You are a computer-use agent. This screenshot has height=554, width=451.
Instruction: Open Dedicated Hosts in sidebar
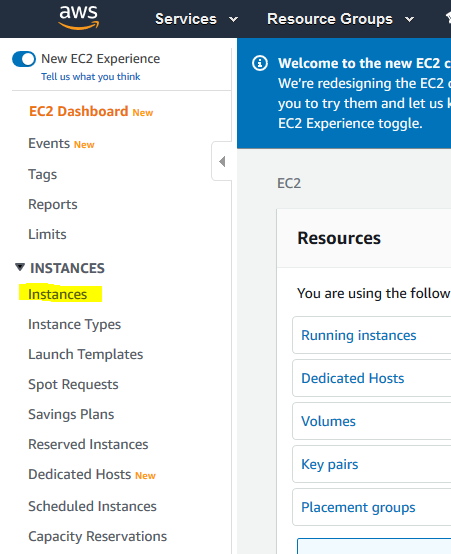click(80, 475)
